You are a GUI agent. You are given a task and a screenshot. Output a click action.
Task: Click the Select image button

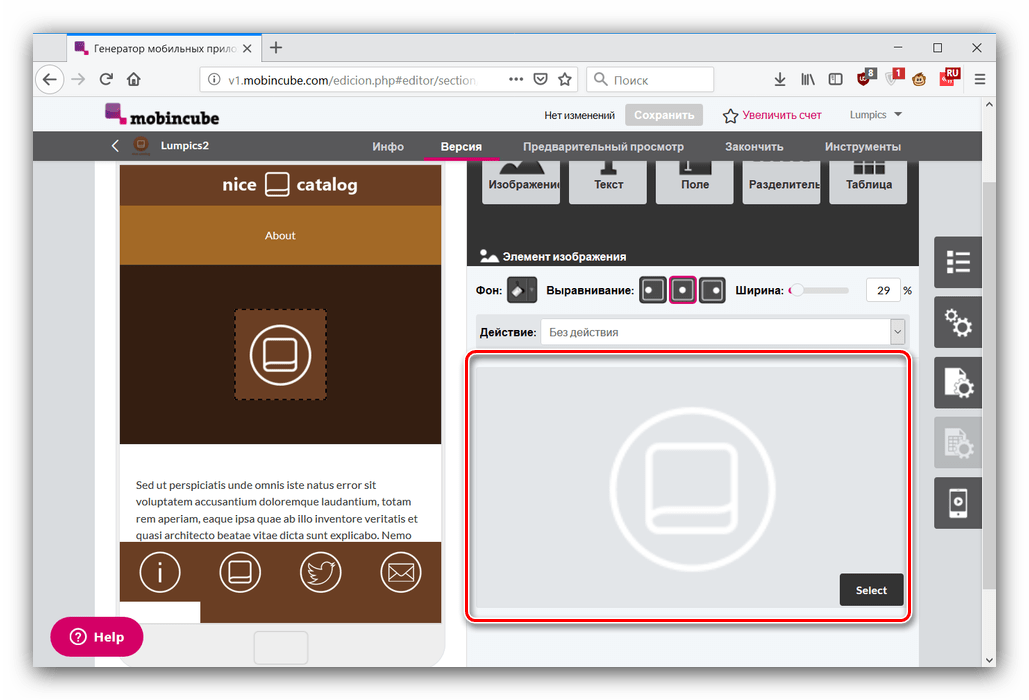pyautogui.click(x=871, y=590)
